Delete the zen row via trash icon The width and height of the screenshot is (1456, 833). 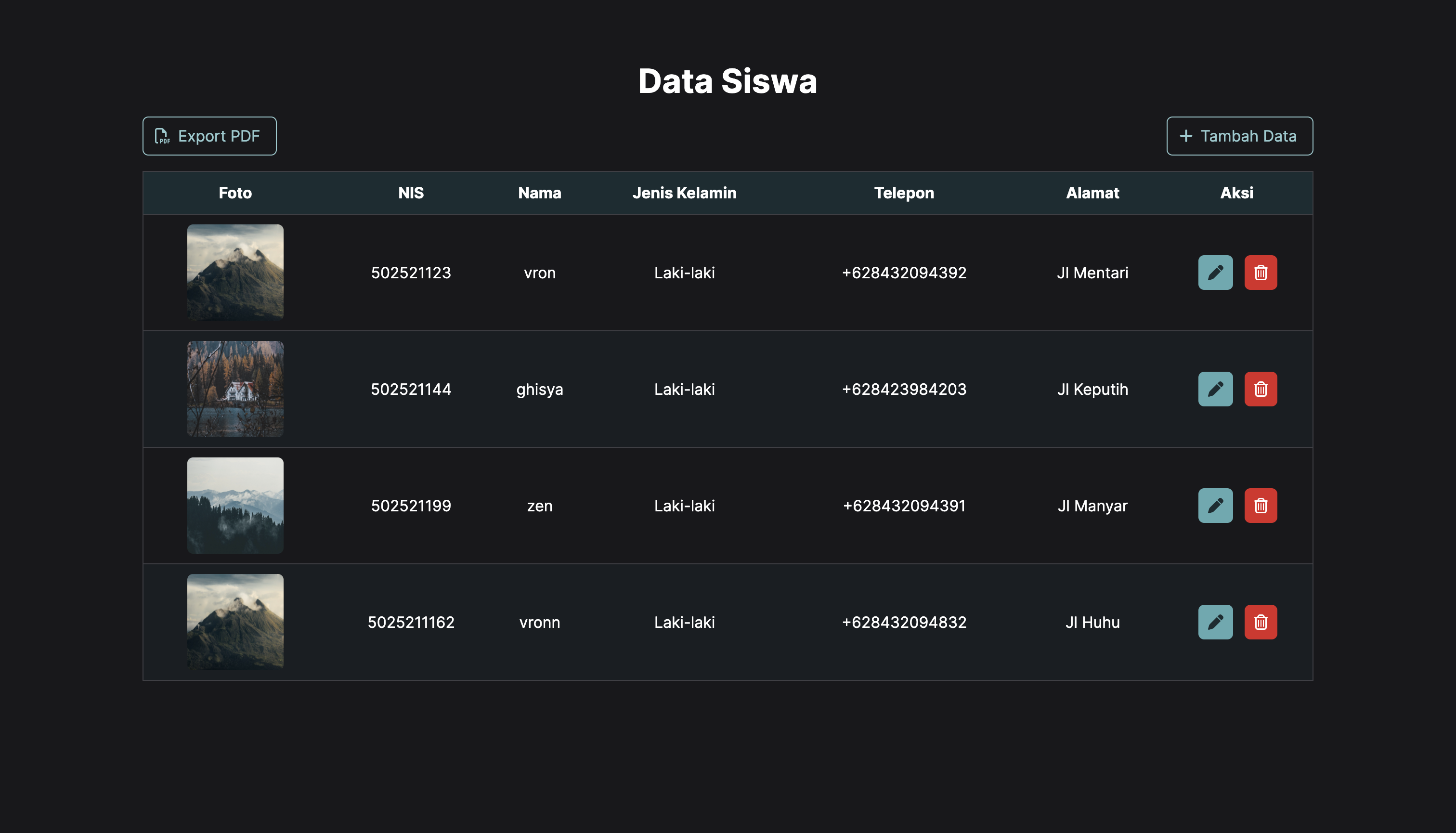point(1261,505)
